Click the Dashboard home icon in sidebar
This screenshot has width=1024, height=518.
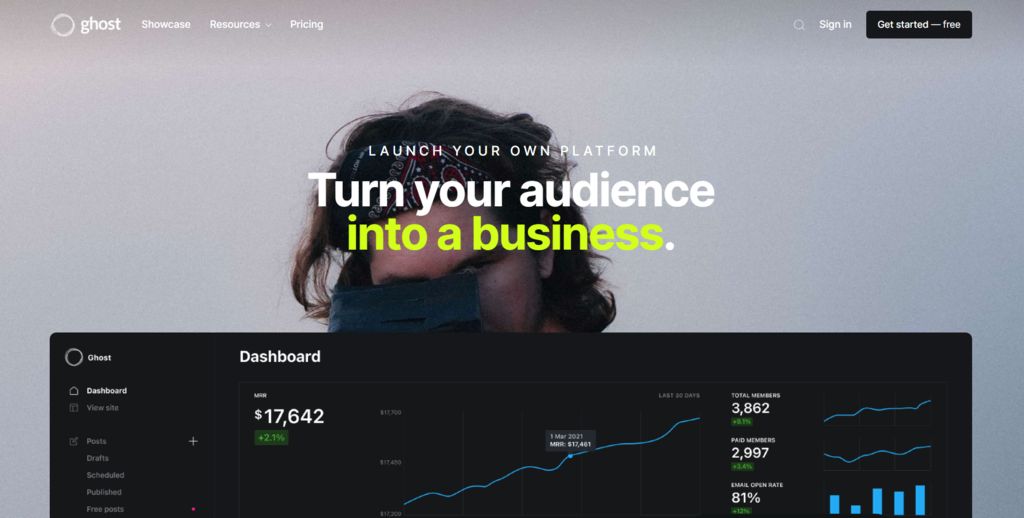pos(74,391)
